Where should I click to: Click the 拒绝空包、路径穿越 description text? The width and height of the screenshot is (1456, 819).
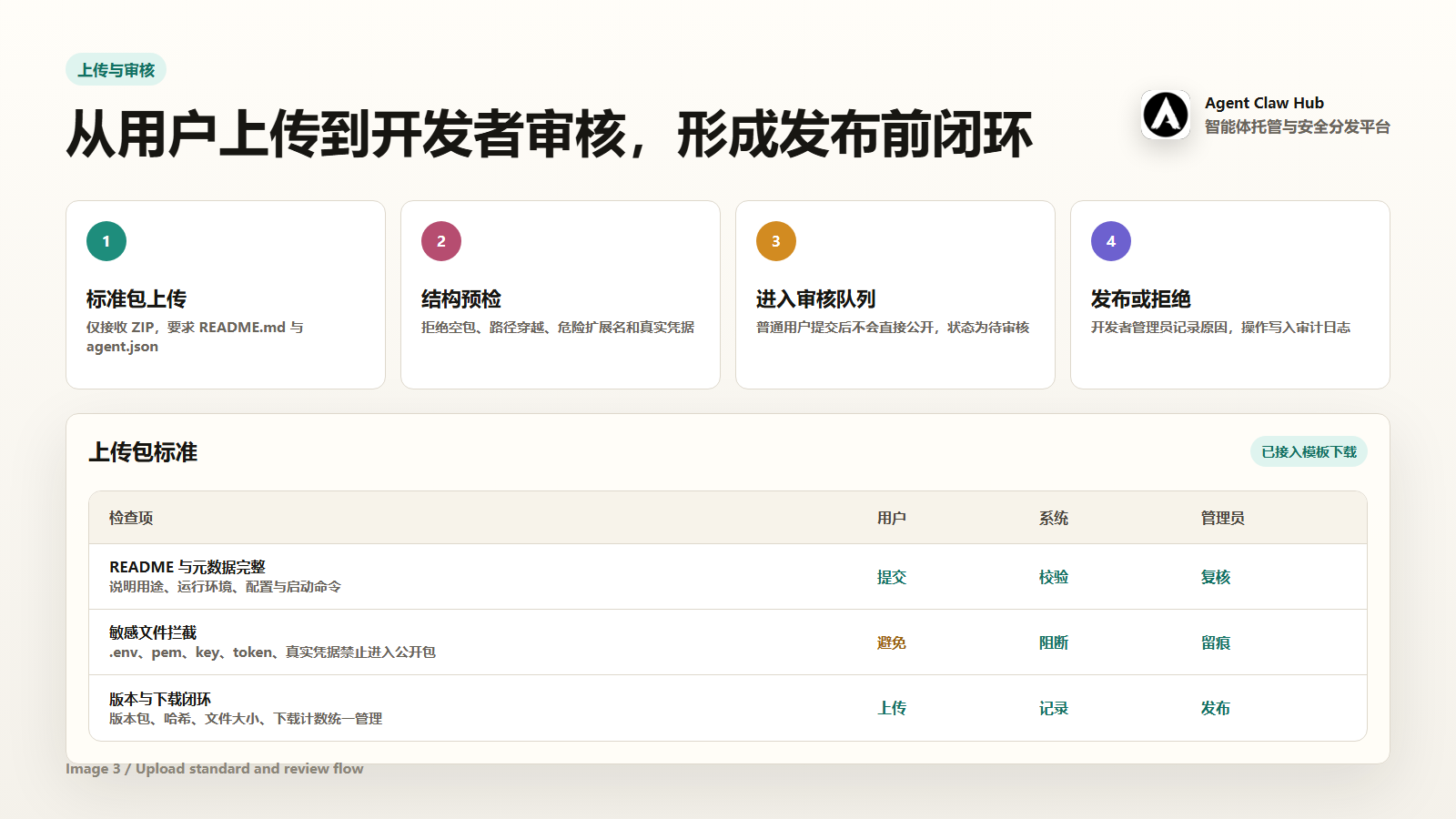tap(558, 328)
